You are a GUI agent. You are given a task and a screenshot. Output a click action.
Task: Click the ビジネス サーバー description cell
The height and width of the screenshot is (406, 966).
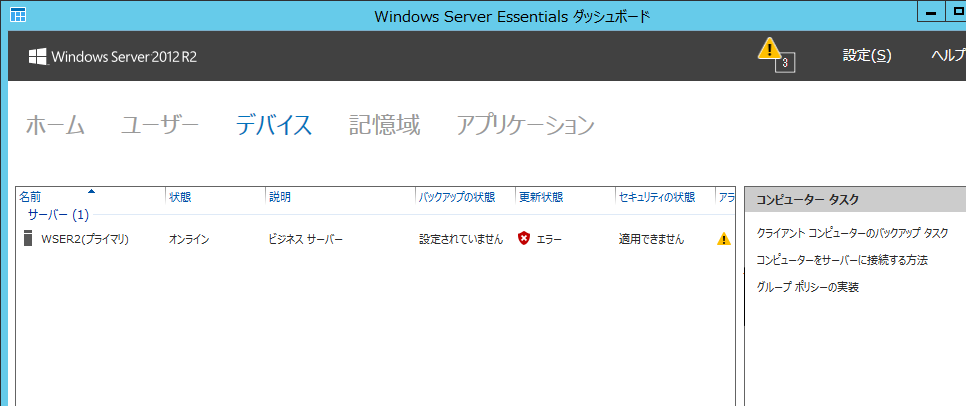(x=305, y=239)
